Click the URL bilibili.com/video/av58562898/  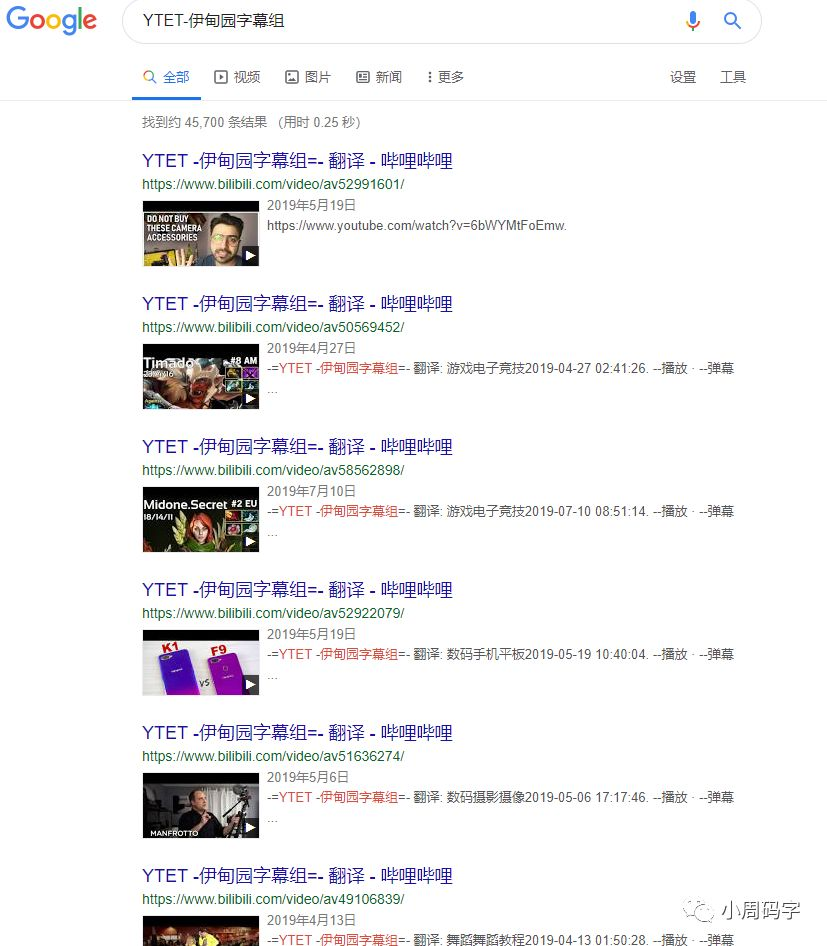click(273, 471)
